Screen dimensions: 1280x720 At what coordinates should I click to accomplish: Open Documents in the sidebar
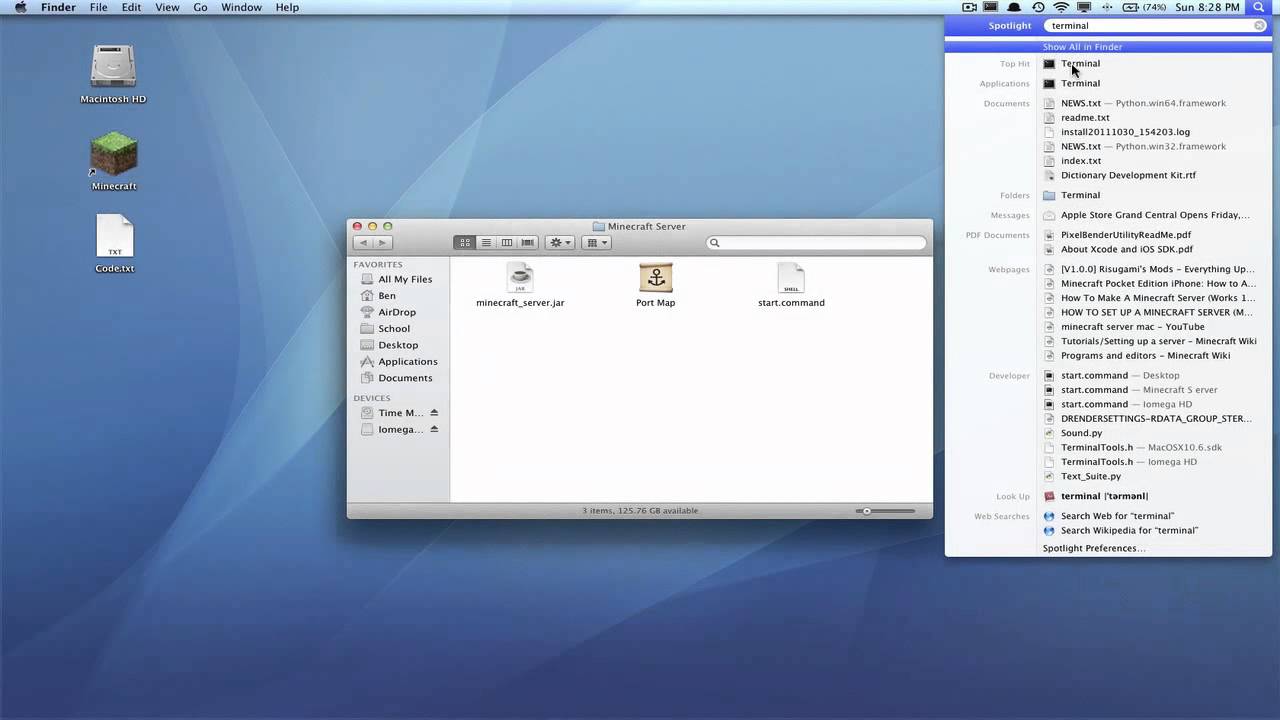point(405,378)
